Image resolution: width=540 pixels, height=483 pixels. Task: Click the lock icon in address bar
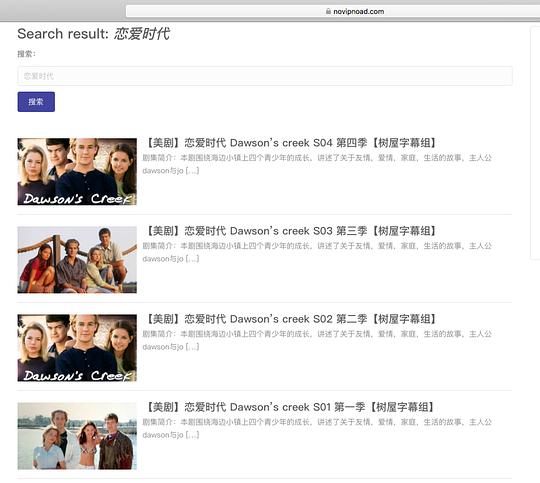pyautogui.click(x=328, y=11)
